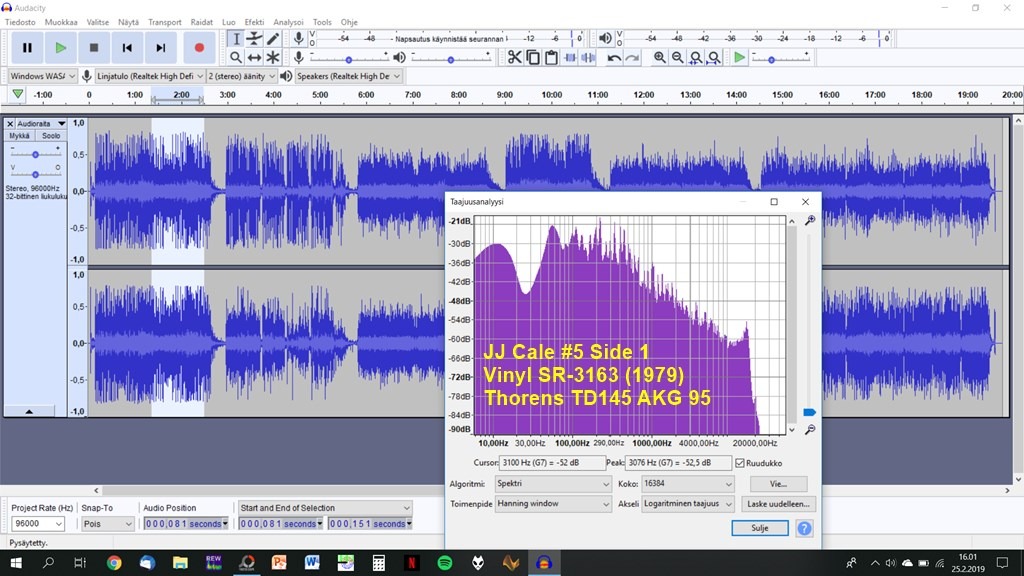Start recording with the red Record button
The width and height of the screenshot is (1024, 576).
[x=199, y=48]
